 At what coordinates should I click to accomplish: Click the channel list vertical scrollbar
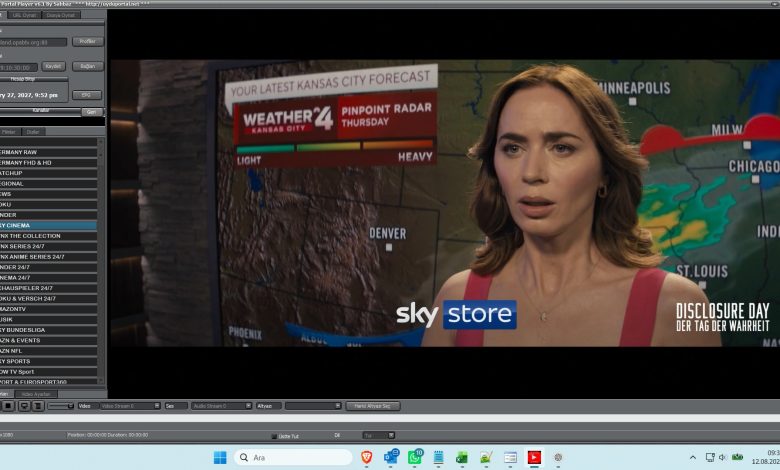101,261
